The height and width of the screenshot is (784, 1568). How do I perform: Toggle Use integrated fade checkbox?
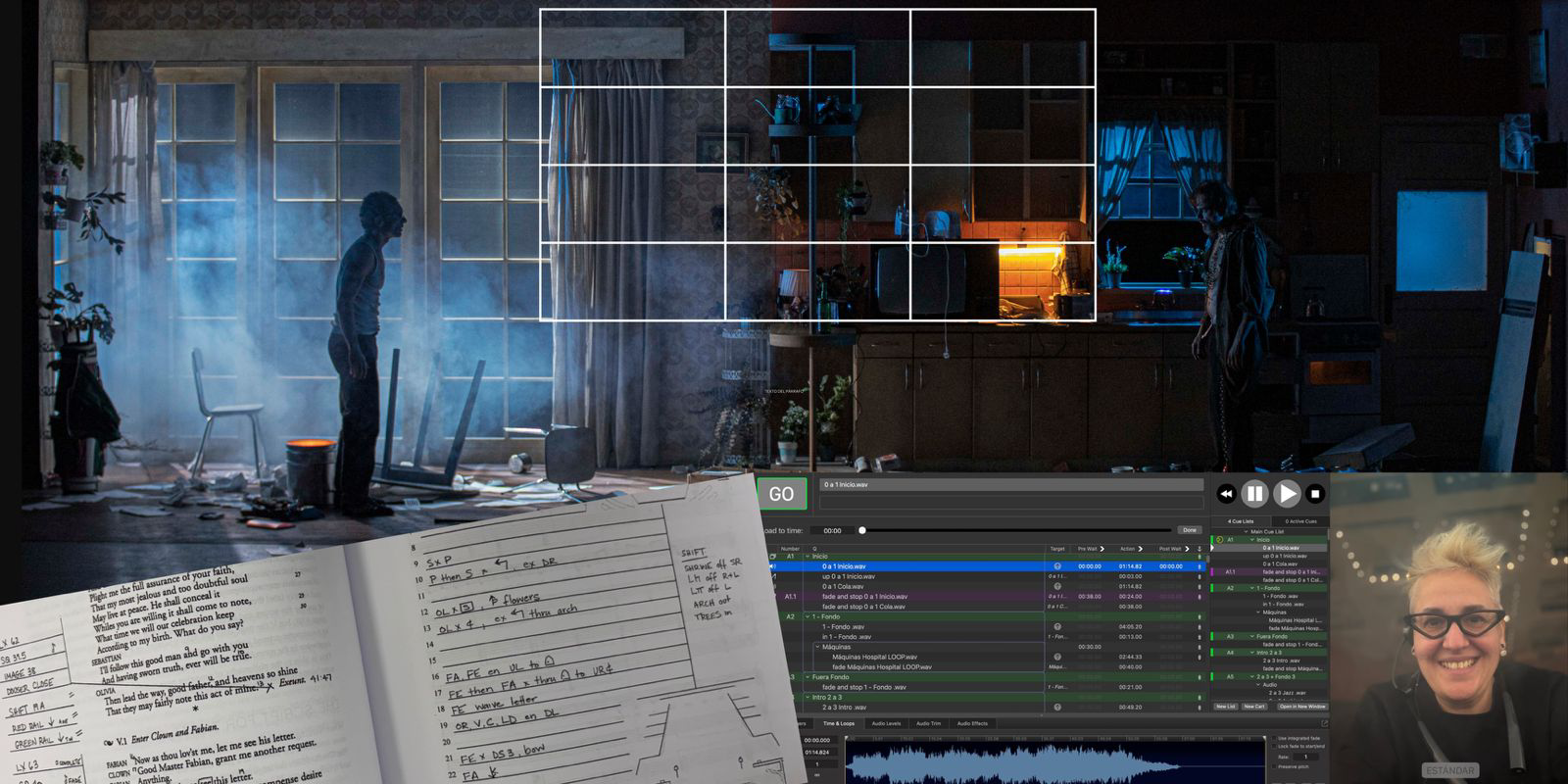(x=1273, y=738)
